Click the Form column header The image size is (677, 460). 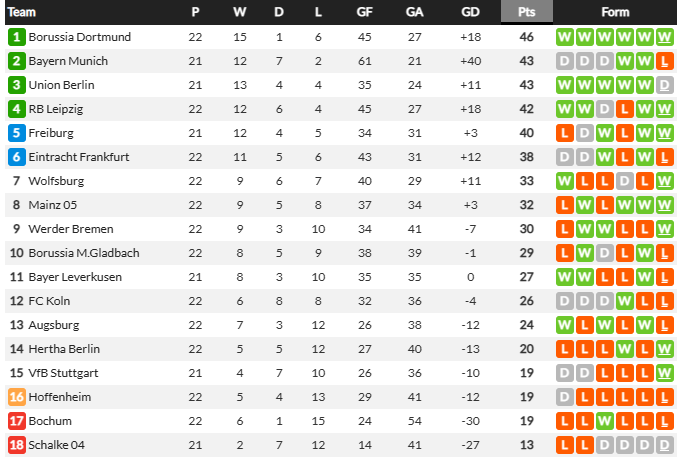click(615, 12)
